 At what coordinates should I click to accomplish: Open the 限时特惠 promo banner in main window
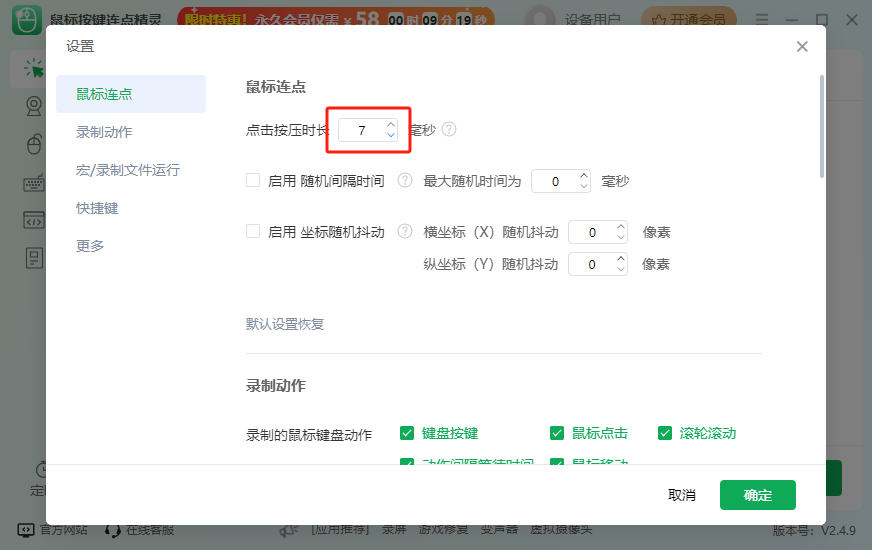coord(336,18)
